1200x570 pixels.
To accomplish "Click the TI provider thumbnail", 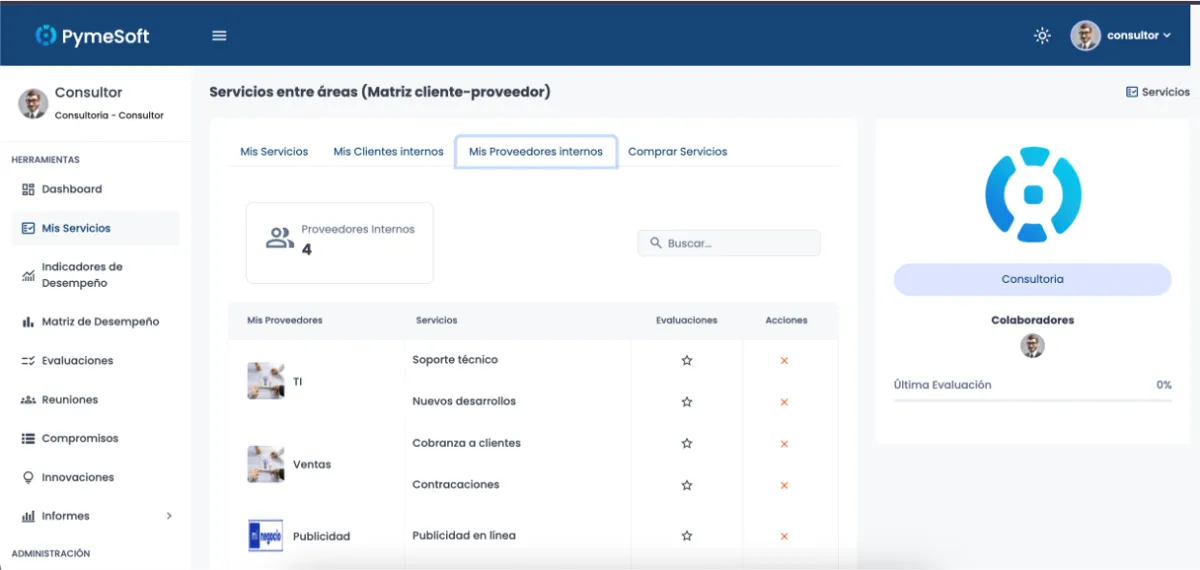I will click(x=266, y=381).
